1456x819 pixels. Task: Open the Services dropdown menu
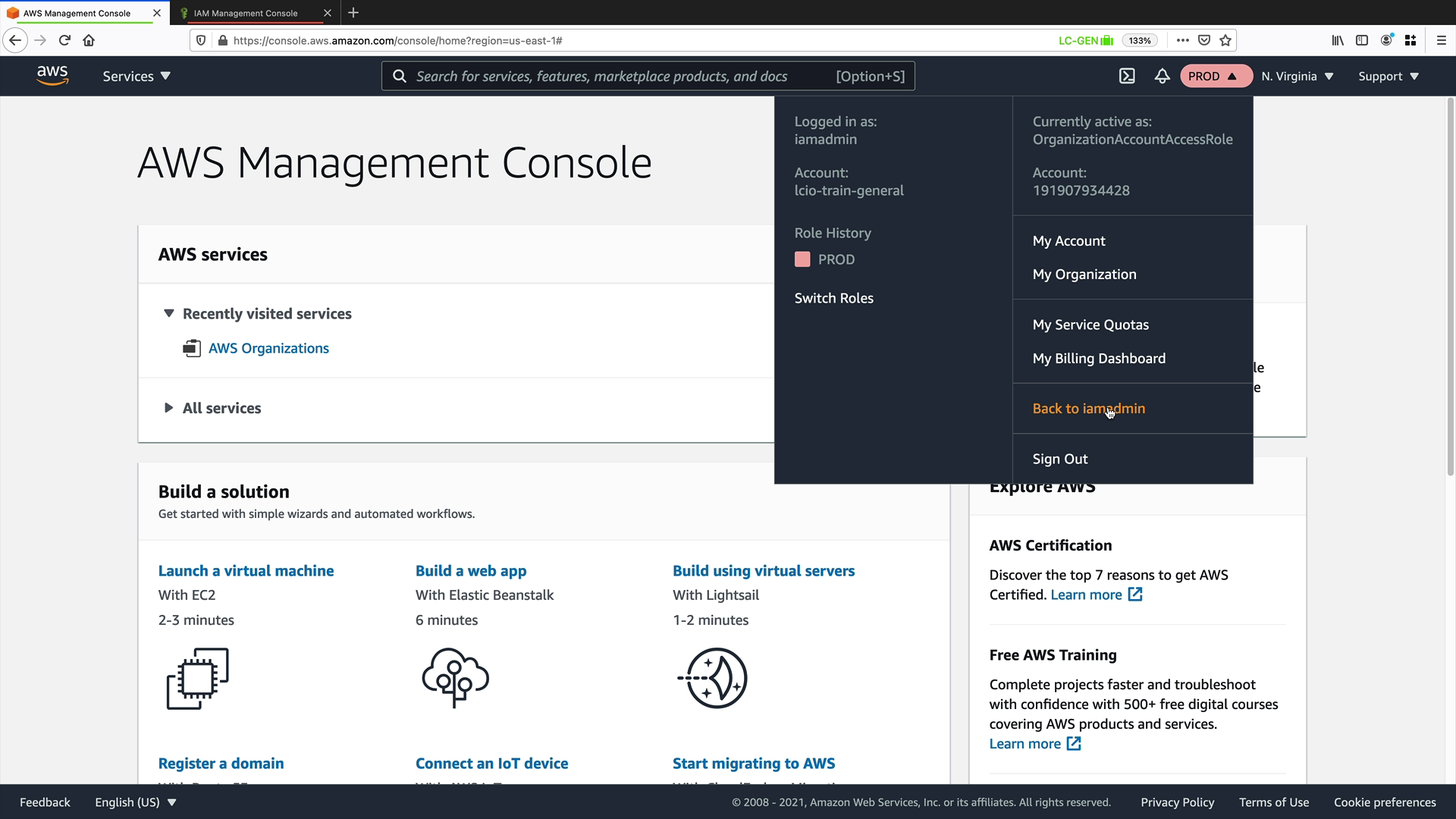pos(136,76)
